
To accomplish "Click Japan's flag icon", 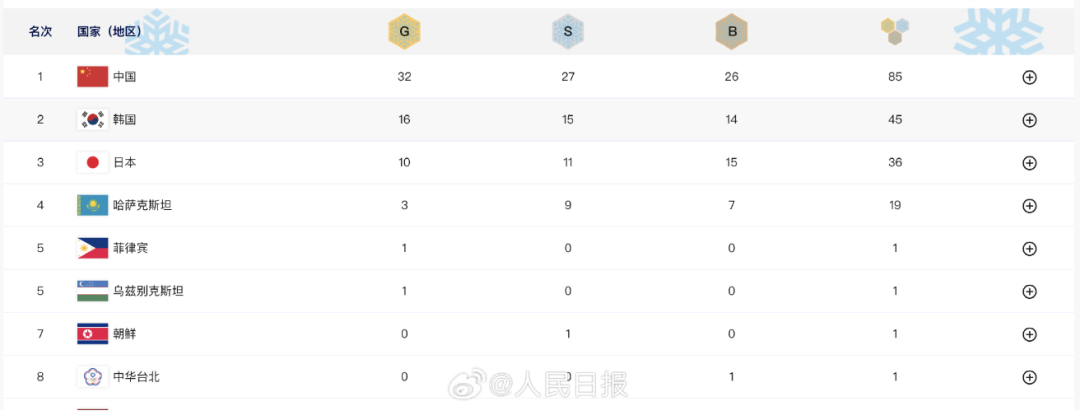I will pyautogui.click(x=92, y=162).
